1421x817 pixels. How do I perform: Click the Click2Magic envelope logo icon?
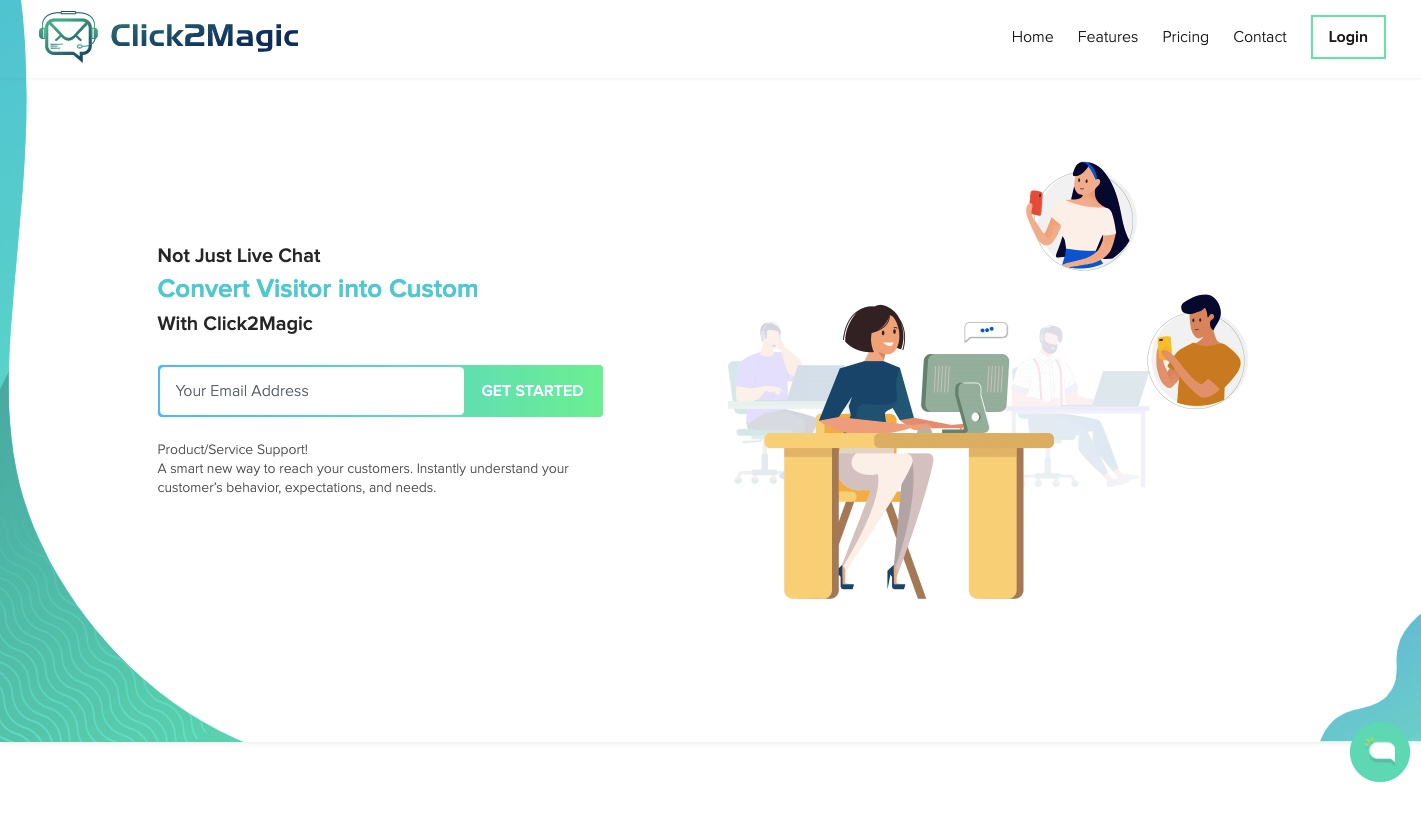pos(68,36)
